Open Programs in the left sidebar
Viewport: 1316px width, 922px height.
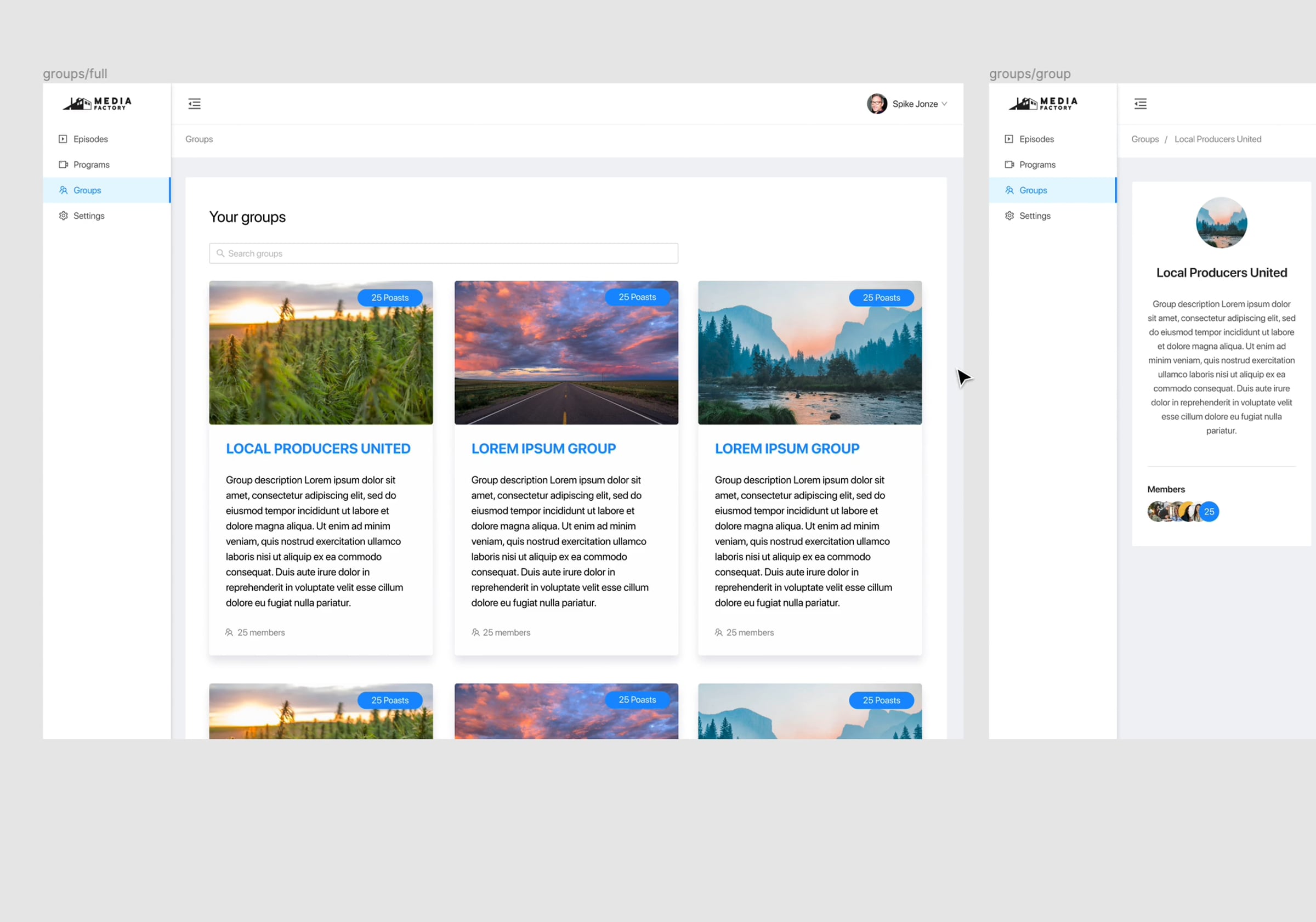[91, 165]
